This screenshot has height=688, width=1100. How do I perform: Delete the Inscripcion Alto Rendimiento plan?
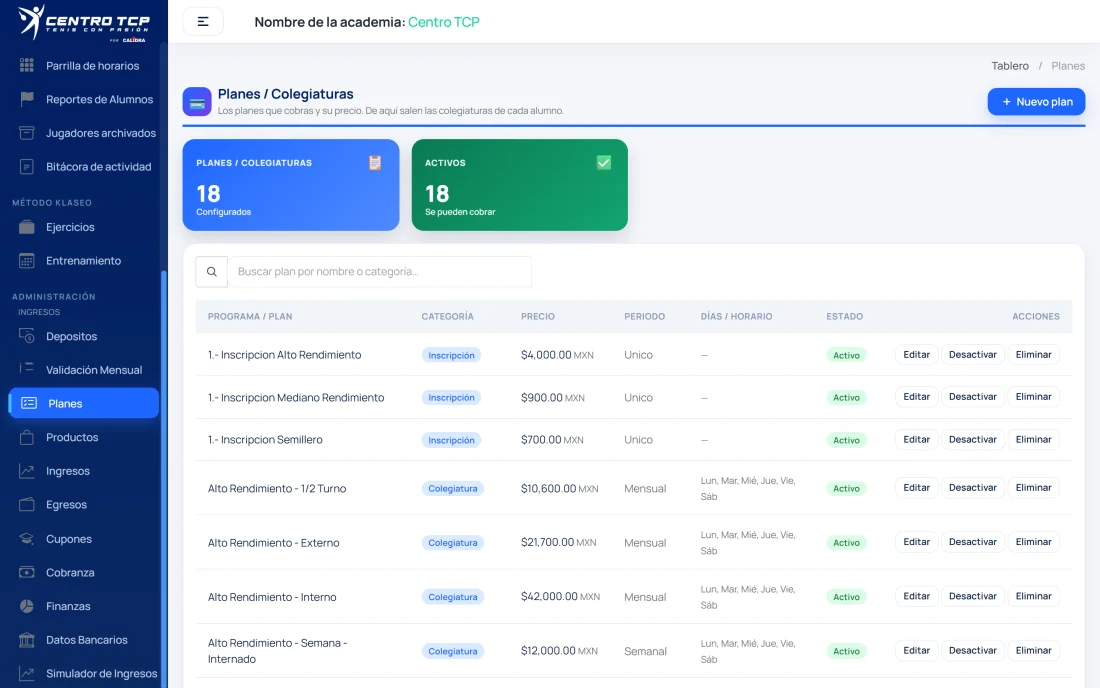(1033, 354)
